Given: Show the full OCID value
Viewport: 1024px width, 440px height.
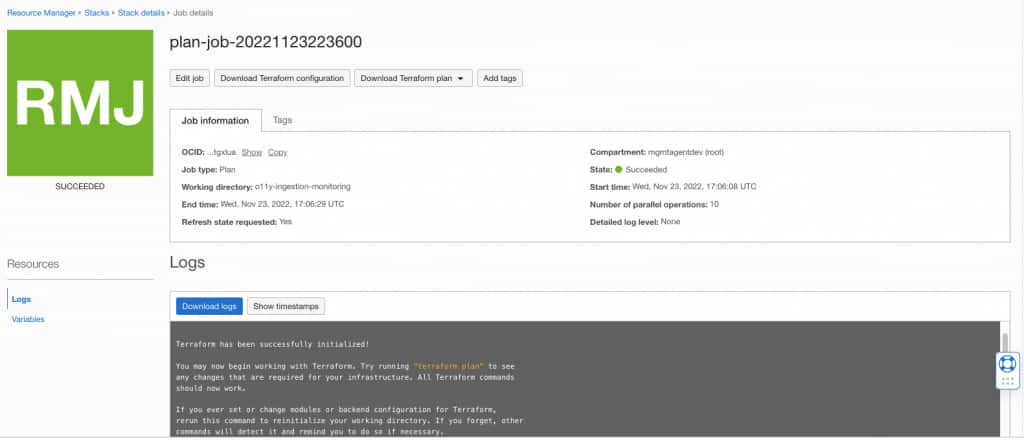Looking at the screenshot, I should tap(251, 152).
